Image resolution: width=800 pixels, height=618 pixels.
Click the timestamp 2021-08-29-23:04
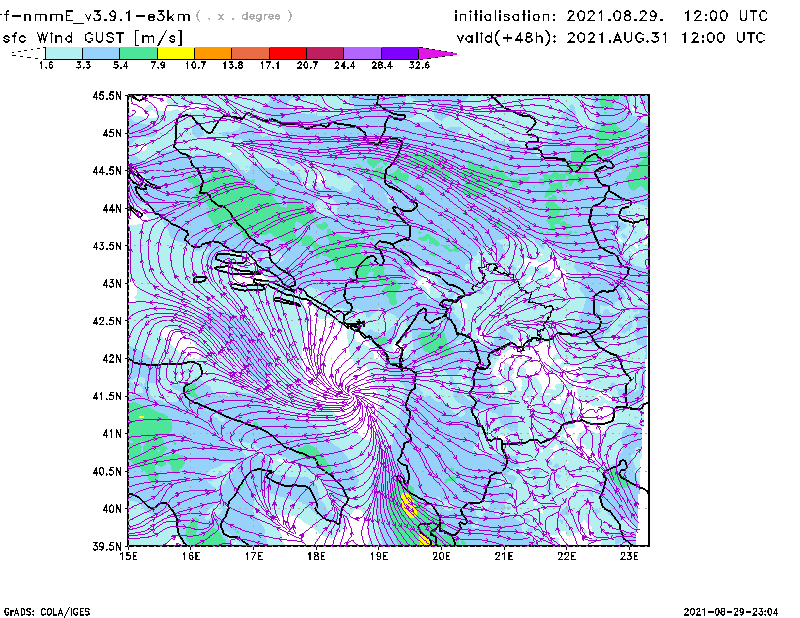pos(731,612)
